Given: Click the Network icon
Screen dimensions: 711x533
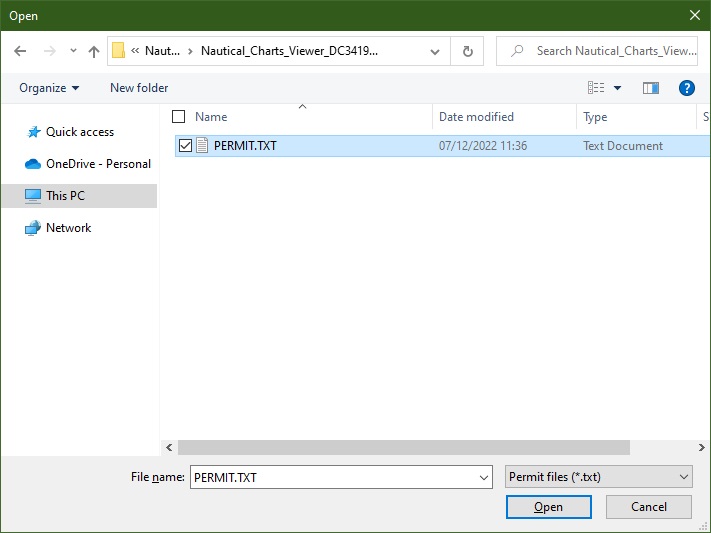Looking at the screenshot, I should tap(33, 228).
